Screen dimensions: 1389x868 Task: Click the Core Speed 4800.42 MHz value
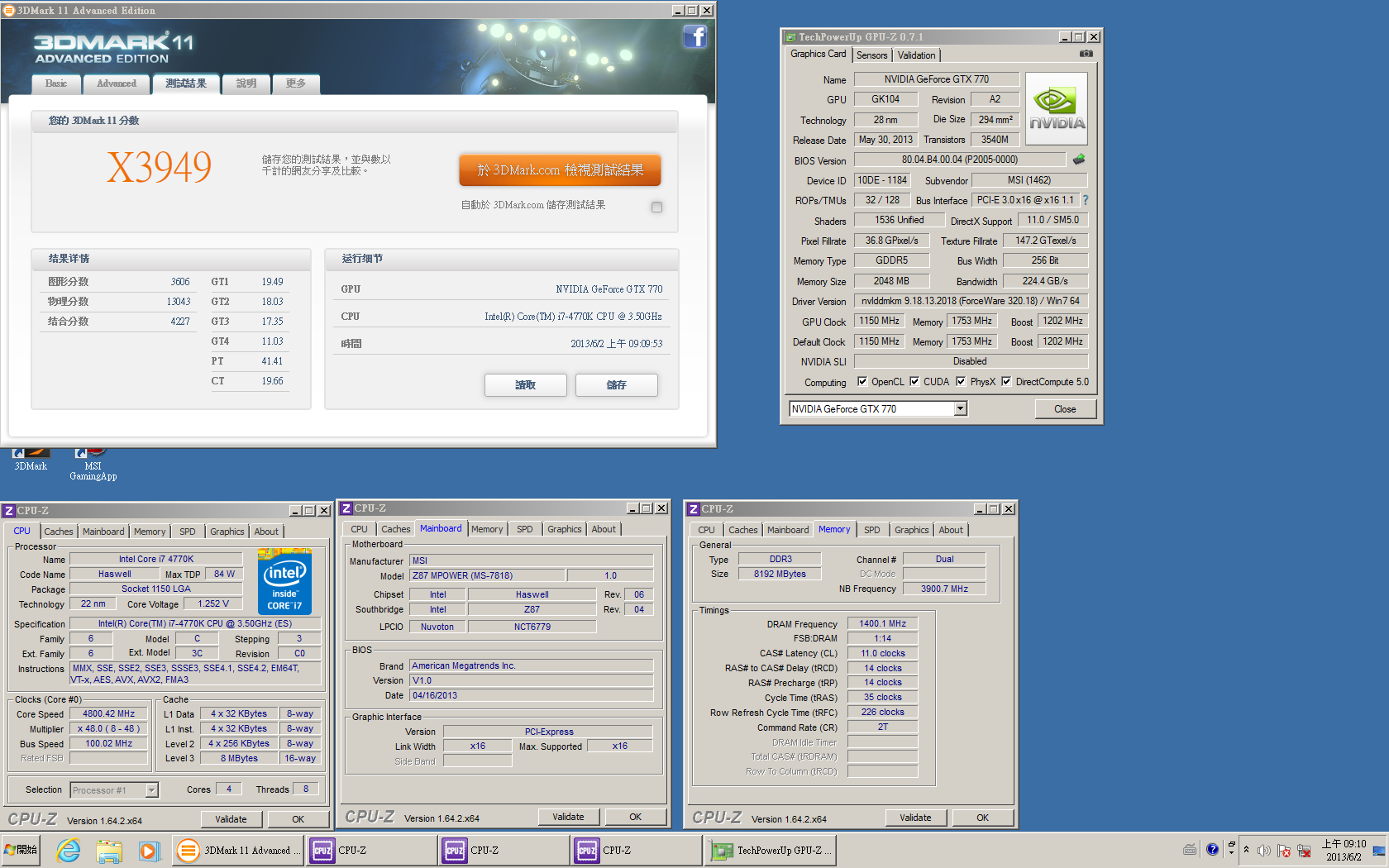point(109,713)
